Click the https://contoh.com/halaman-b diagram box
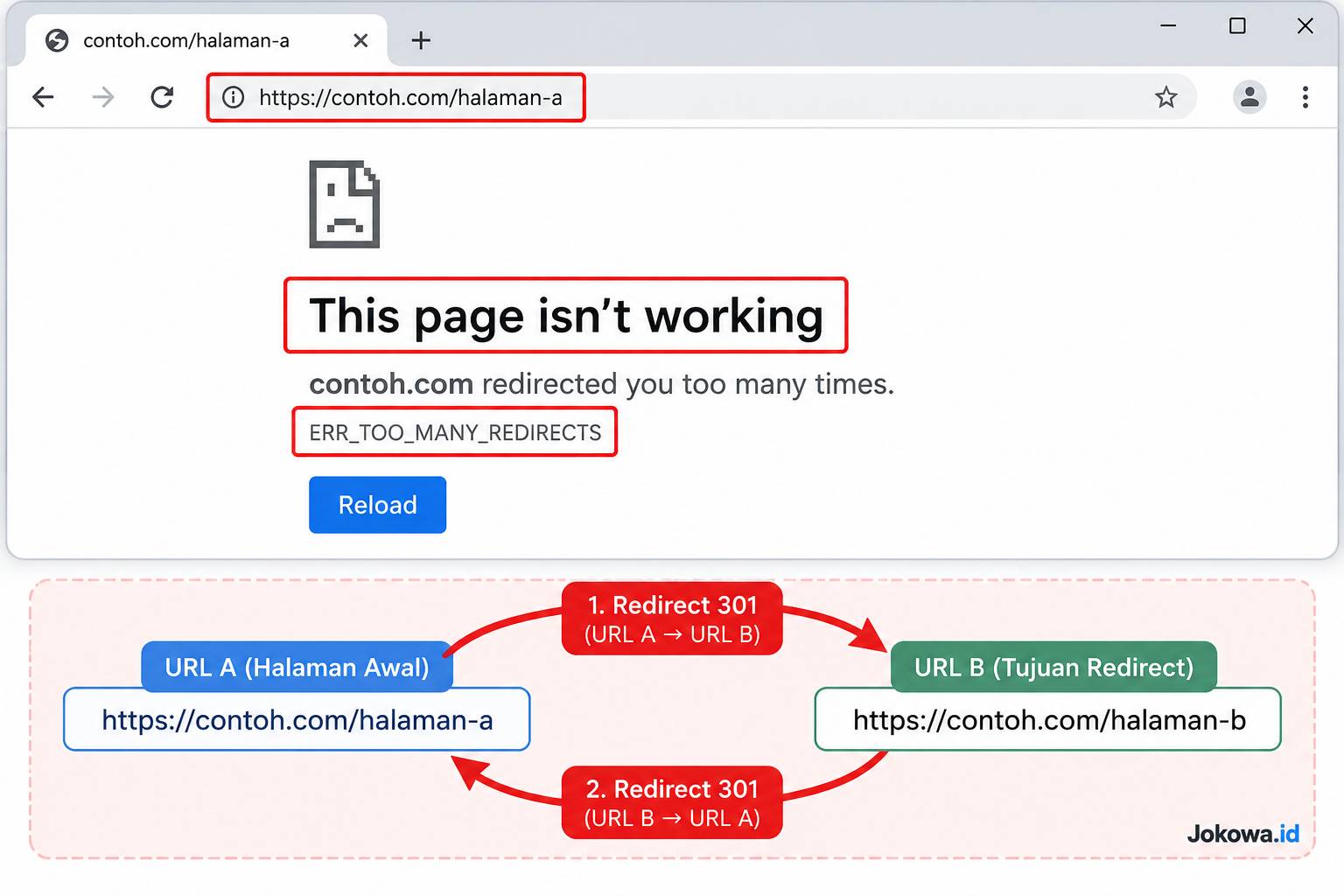The height and width of the screenshot is (896, 1344). 1048,719
